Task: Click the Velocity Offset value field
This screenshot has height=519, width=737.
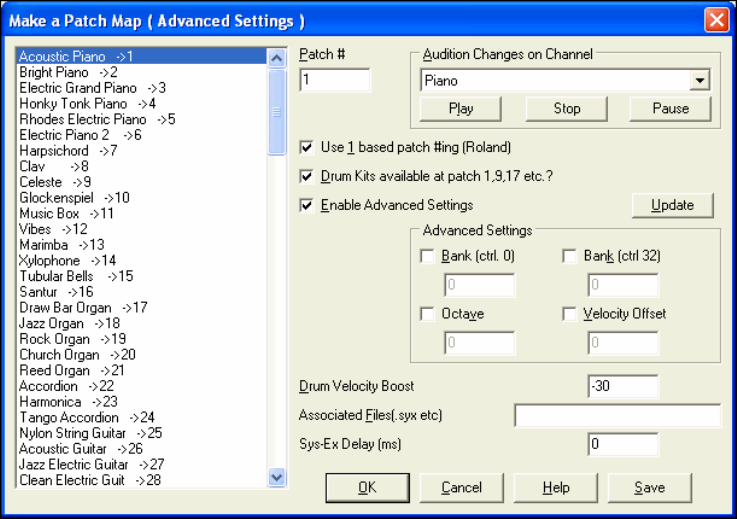Action: tap(623, 343)
